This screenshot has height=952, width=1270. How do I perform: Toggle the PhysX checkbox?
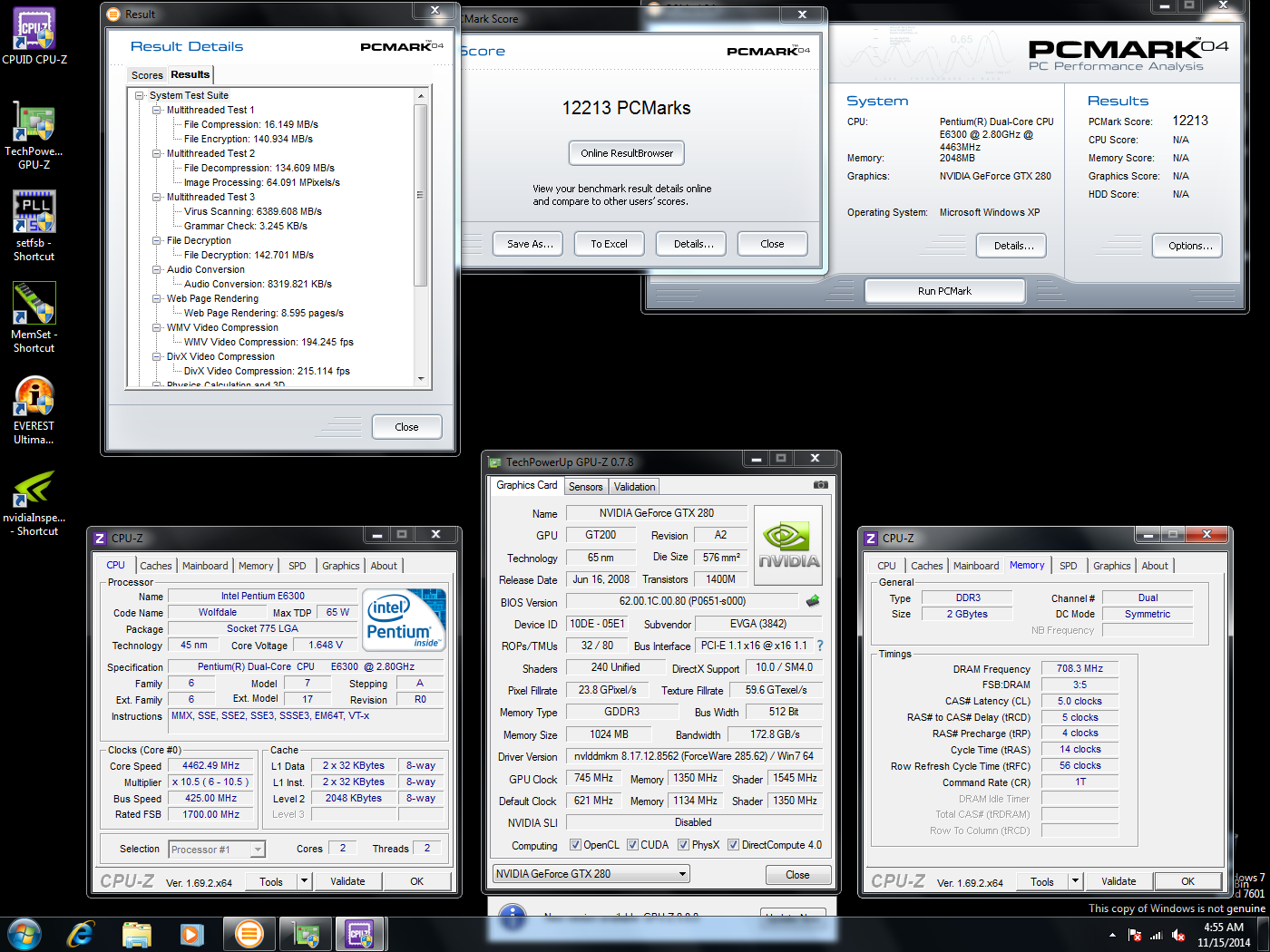point(683,845)
